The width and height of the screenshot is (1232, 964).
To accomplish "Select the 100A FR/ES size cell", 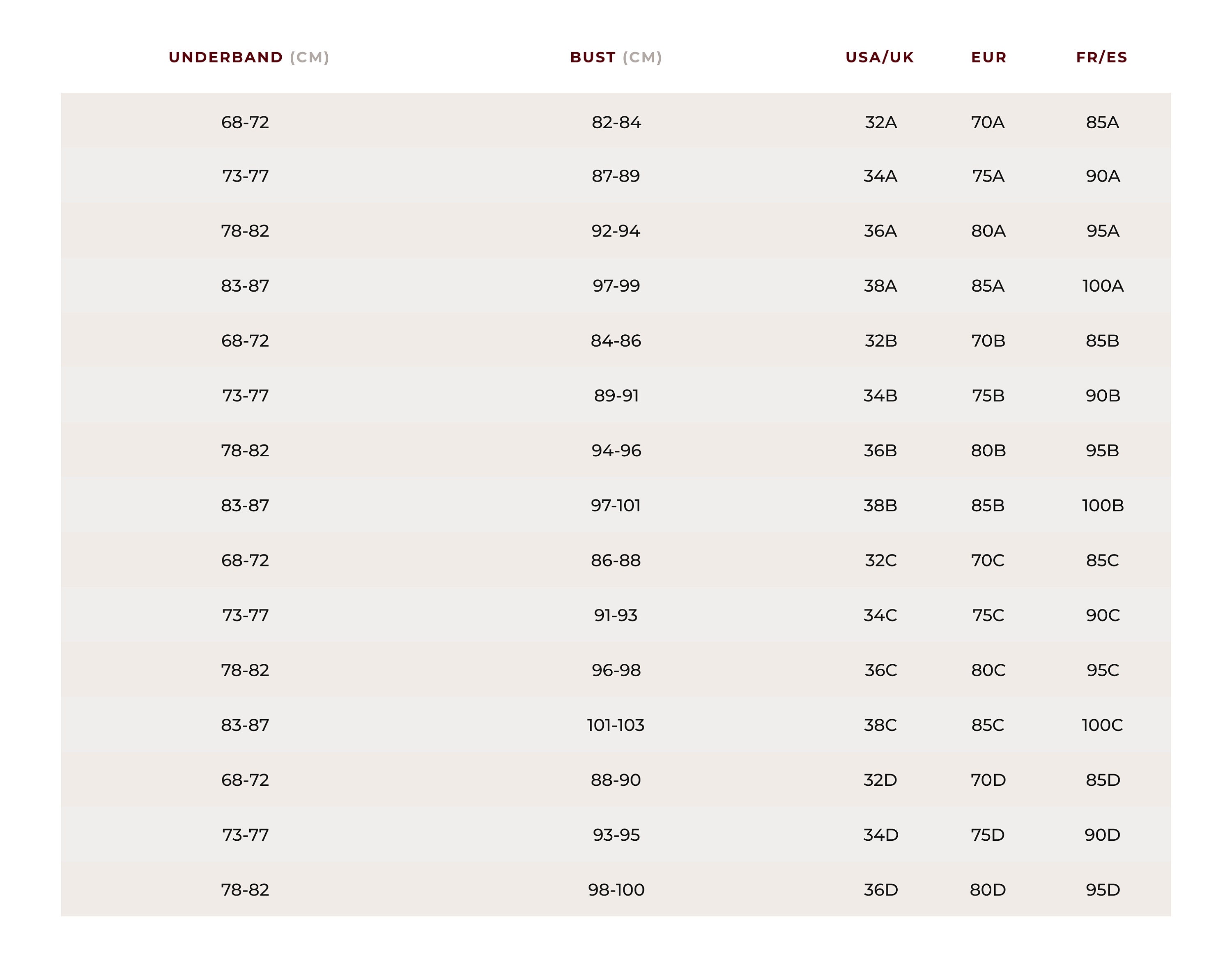I will coord(1103,285).
